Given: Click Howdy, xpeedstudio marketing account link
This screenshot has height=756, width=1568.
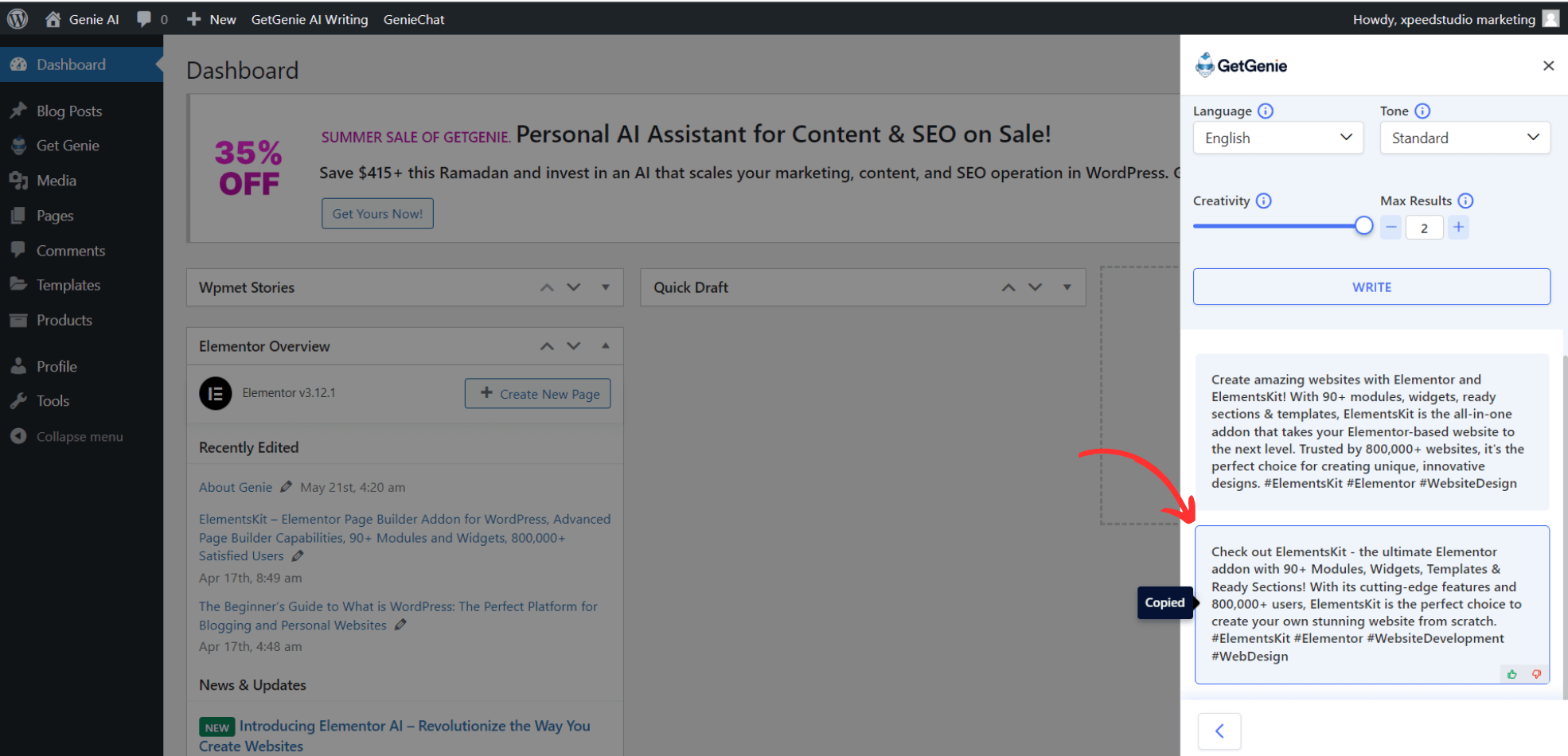Looking at the screenshot, I should pyautogui.click(x=1444, y=19).
